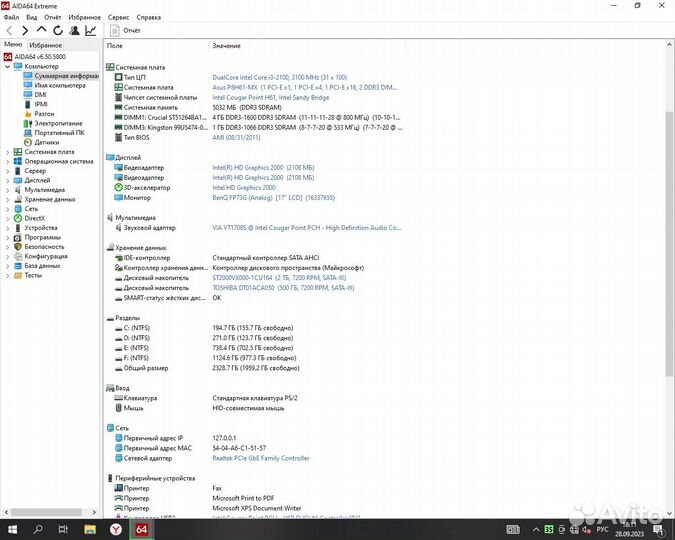Switch to the Избранное tab
Image resolution: width=675 pixels, height=540 pixels.
click(x=46, y=45)
